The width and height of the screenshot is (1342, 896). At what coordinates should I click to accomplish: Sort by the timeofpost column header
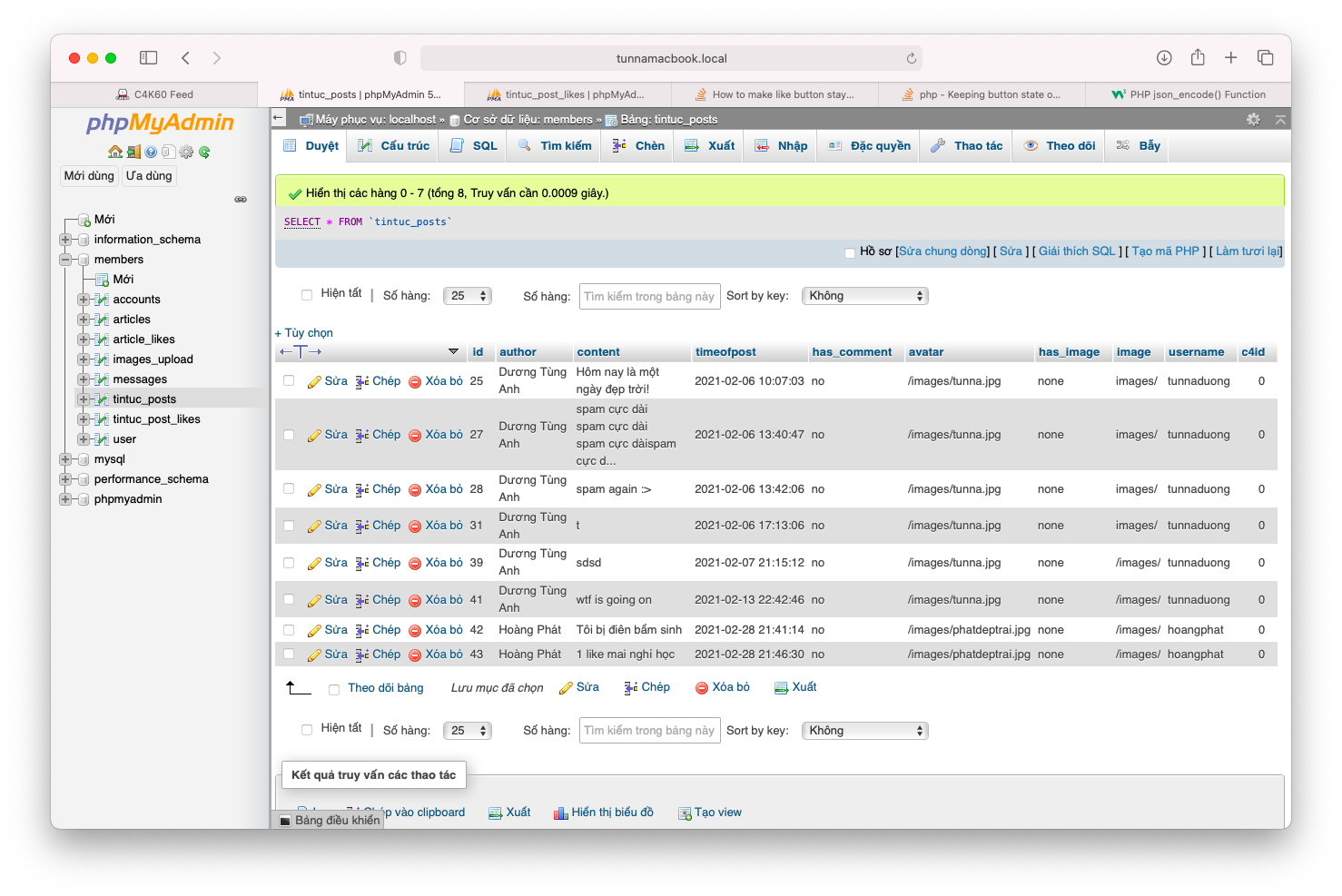725,352
